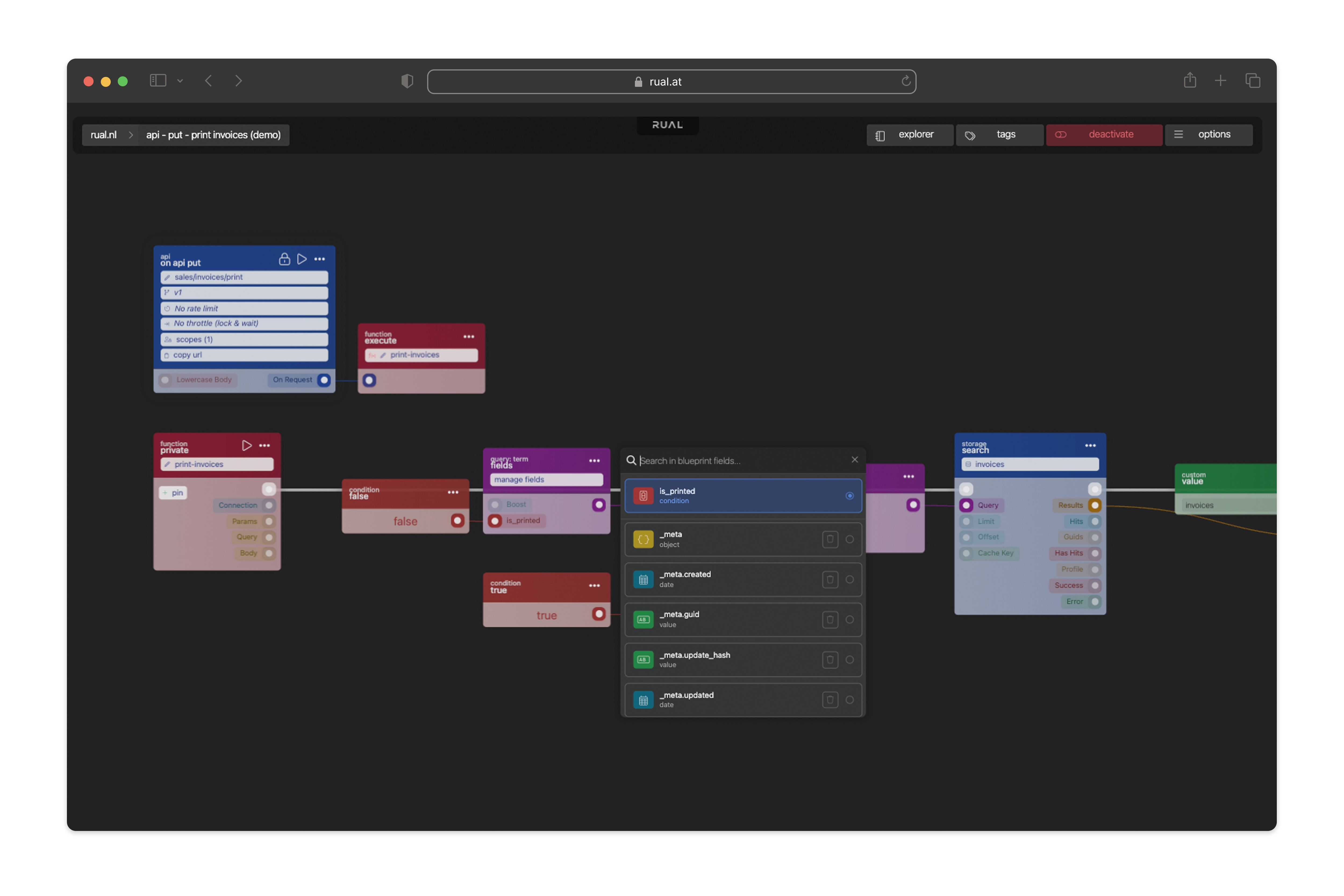
Task: Open the sidebar chevron dropdown in the browser toolbar
Action: tap(181, 81)
